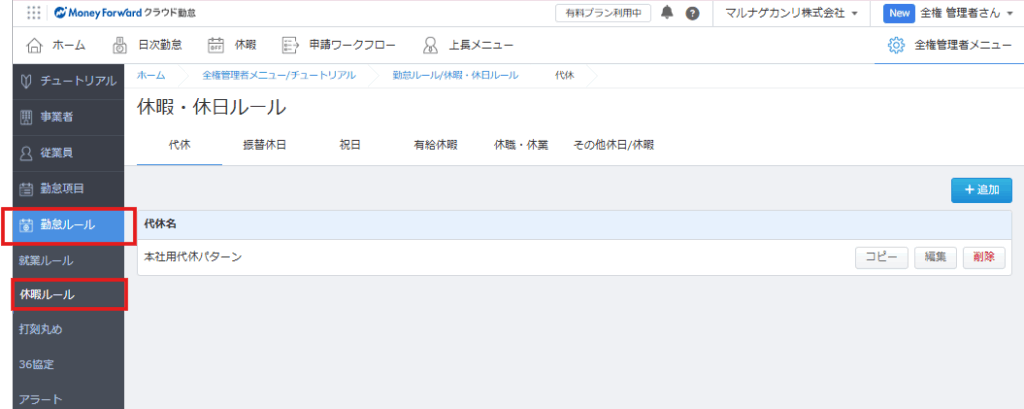Screen dimensions: 1024x409
Task: Select the その他休日/休暇 tab
Action: click(x=612, y=145)
